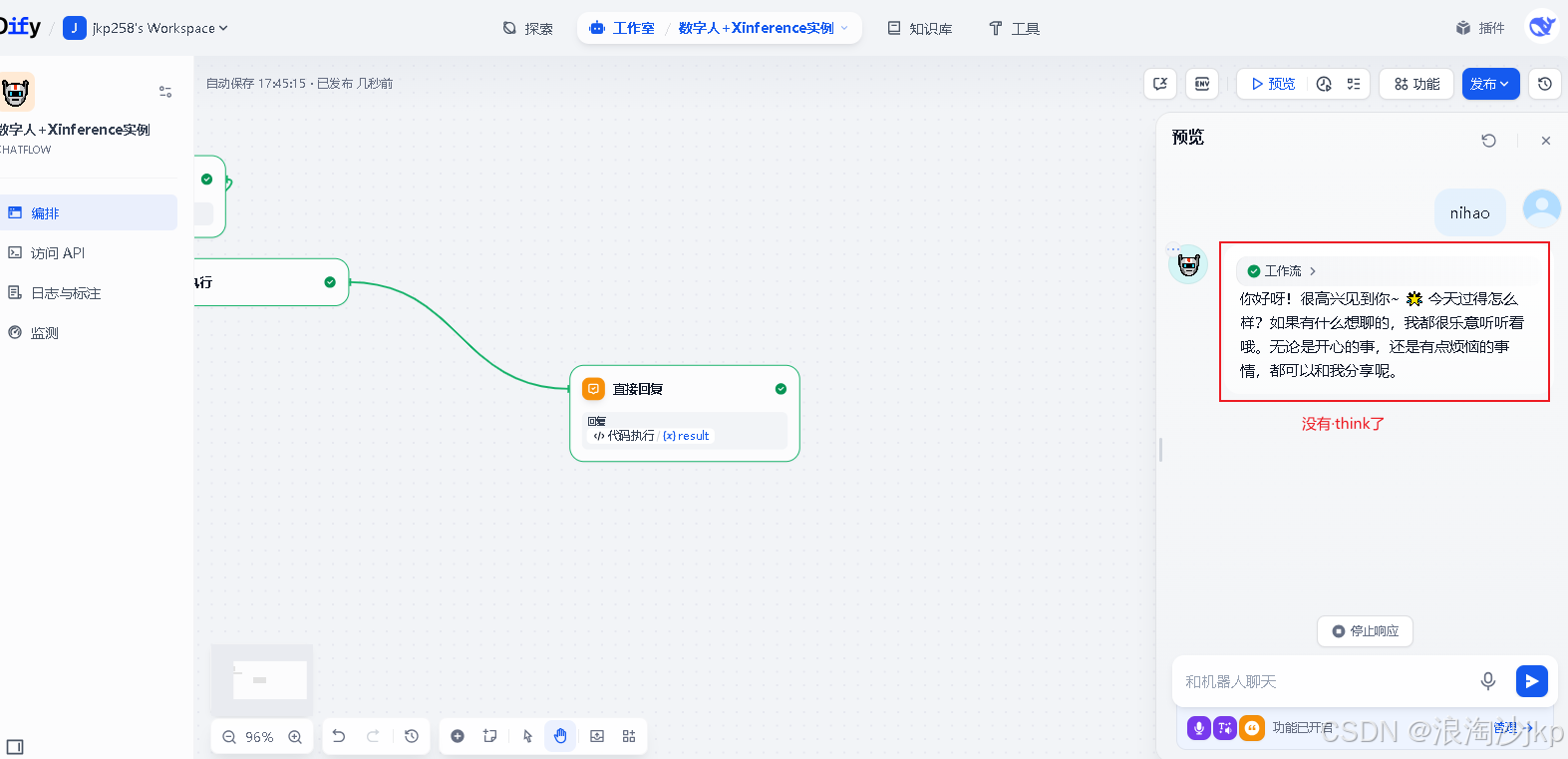Image resolution: width=1568 pixels, height=759 pixels.
Task: Activate the microphone voice input
Action: [x=1488, y=681]
